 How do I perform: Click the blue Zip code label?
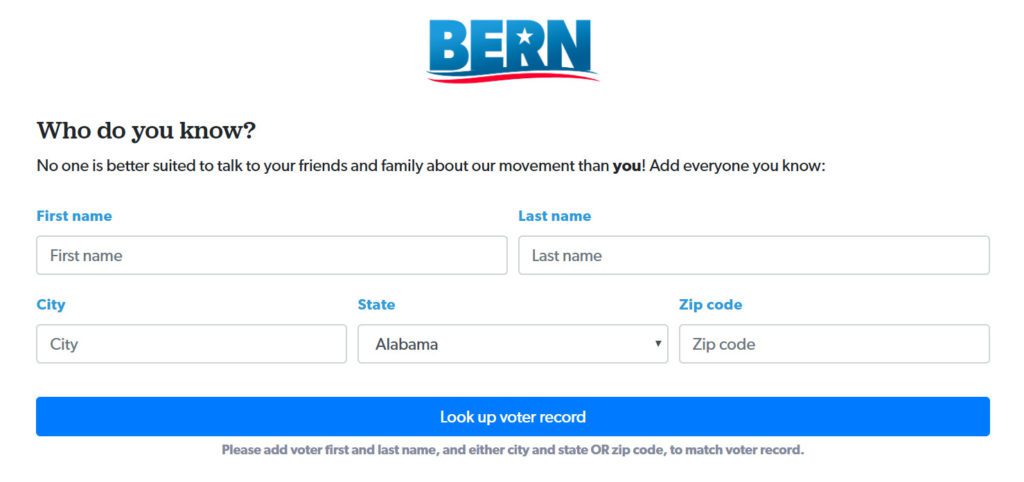[x=710, y=305]
